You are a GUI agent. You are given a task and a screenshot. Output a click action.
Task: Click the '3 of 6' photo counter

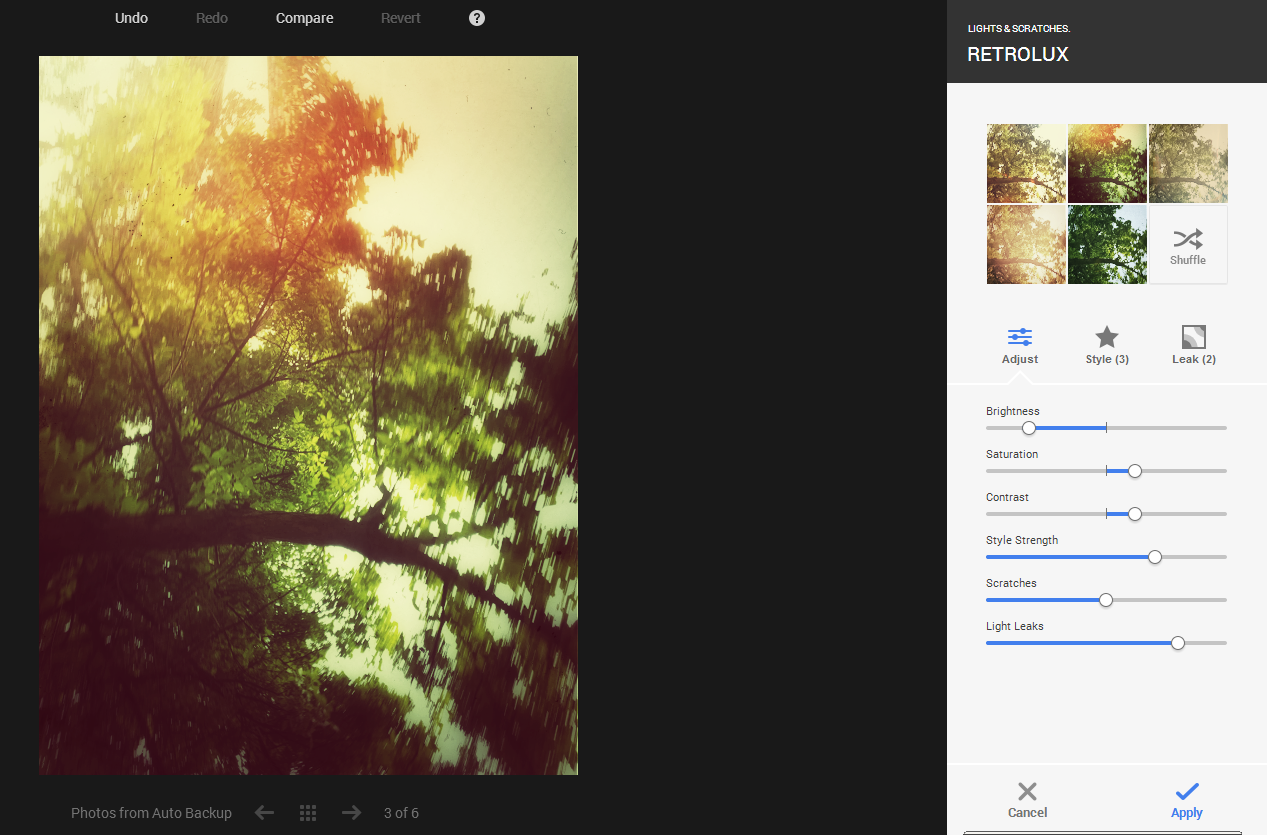tap(401, 813)
